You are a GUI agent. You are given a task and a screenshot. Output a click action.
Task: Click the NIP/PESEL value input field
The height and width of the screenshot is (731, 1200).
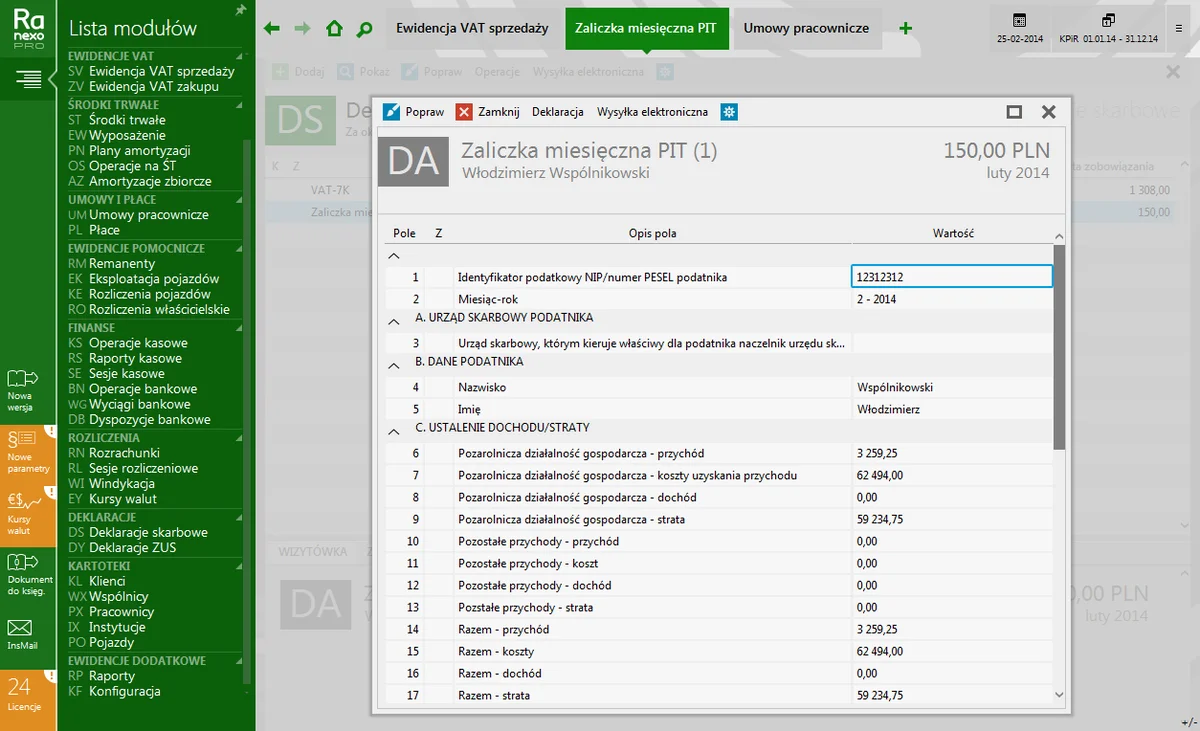click(x=951, y=277)
